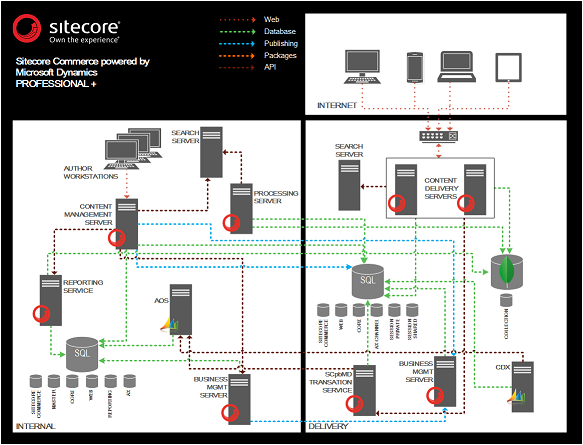Viewport: 583px width, 445px height.
Task: Select the Database legend label
Action: pos(280,32)
